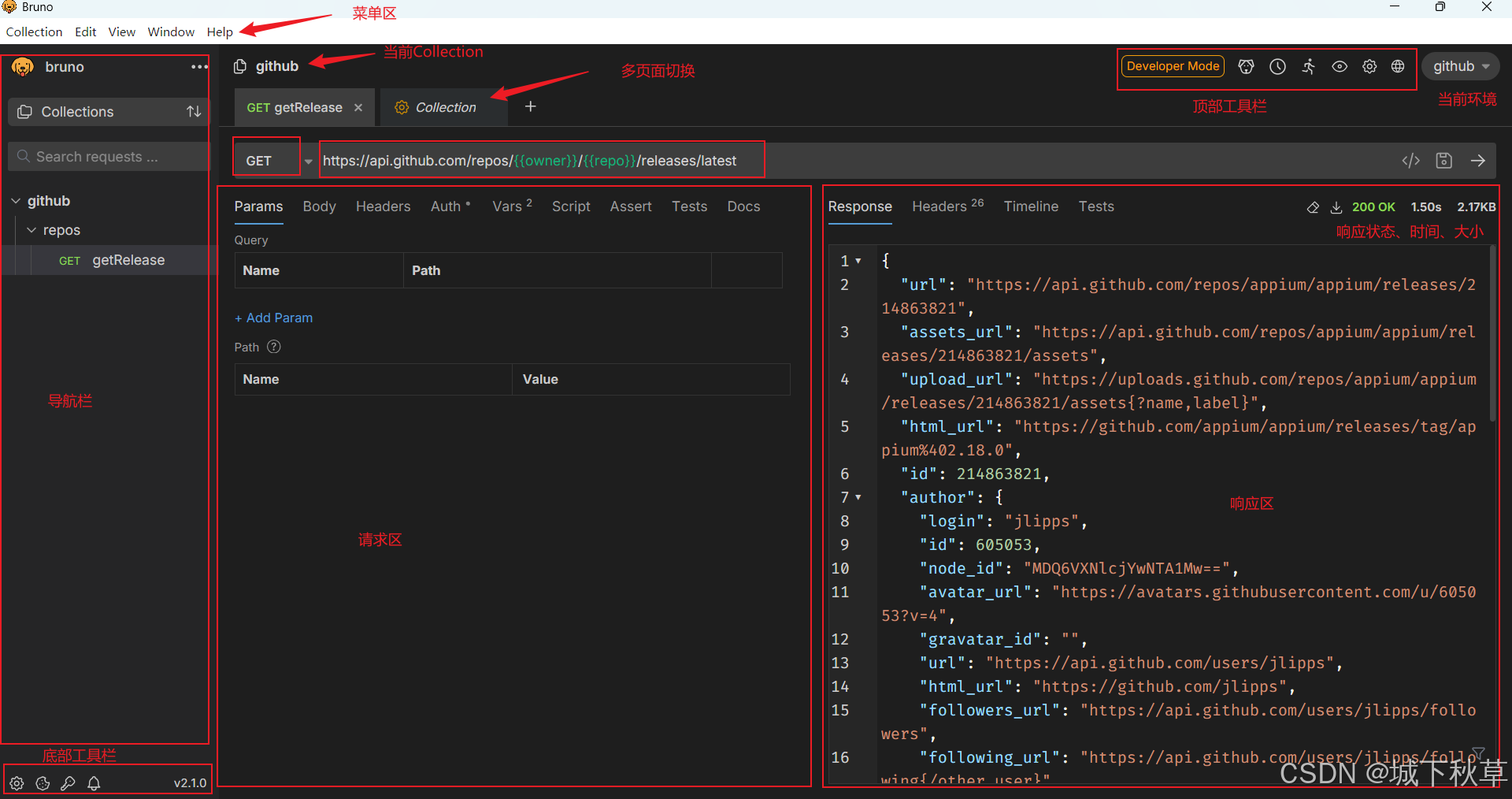Open the View menu
Viewport: 1512px width, 799px height.
(x=121, y=32)
